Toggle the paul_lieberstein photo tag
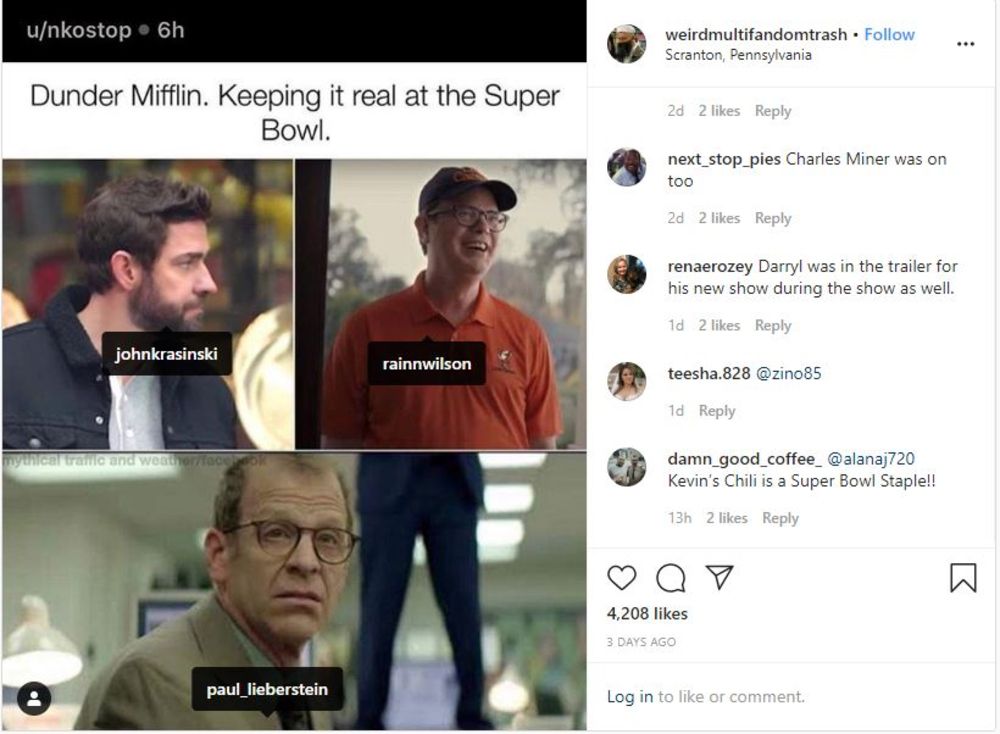 click(269, 689)
